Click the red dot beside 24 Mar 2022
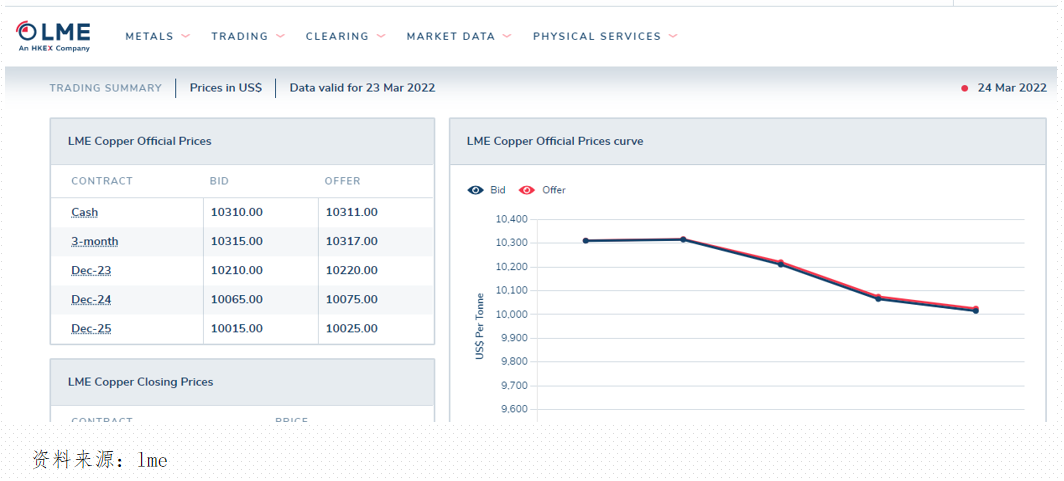Viewport: 1064px width, 481px height. pyautogui.click(x=964, y=88)
